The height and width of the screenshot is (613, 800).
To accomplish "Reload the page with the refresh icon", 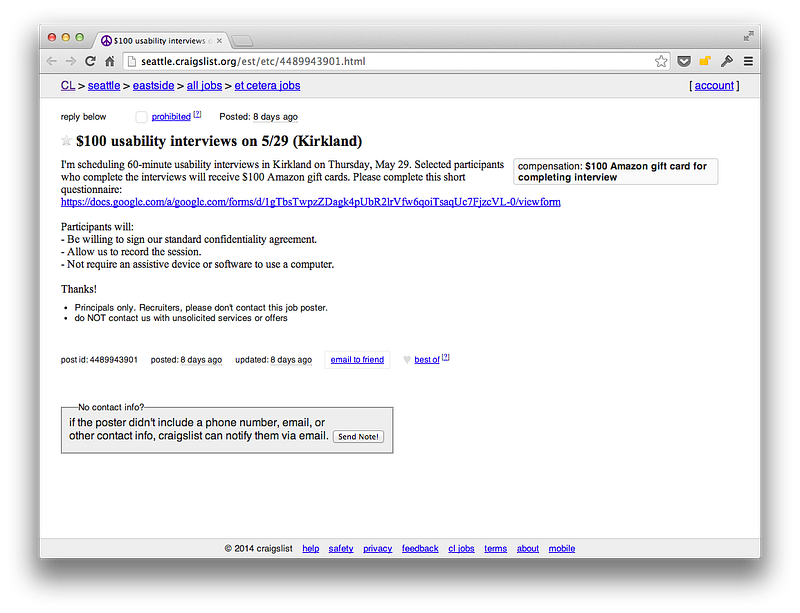I will pos(90,61).
